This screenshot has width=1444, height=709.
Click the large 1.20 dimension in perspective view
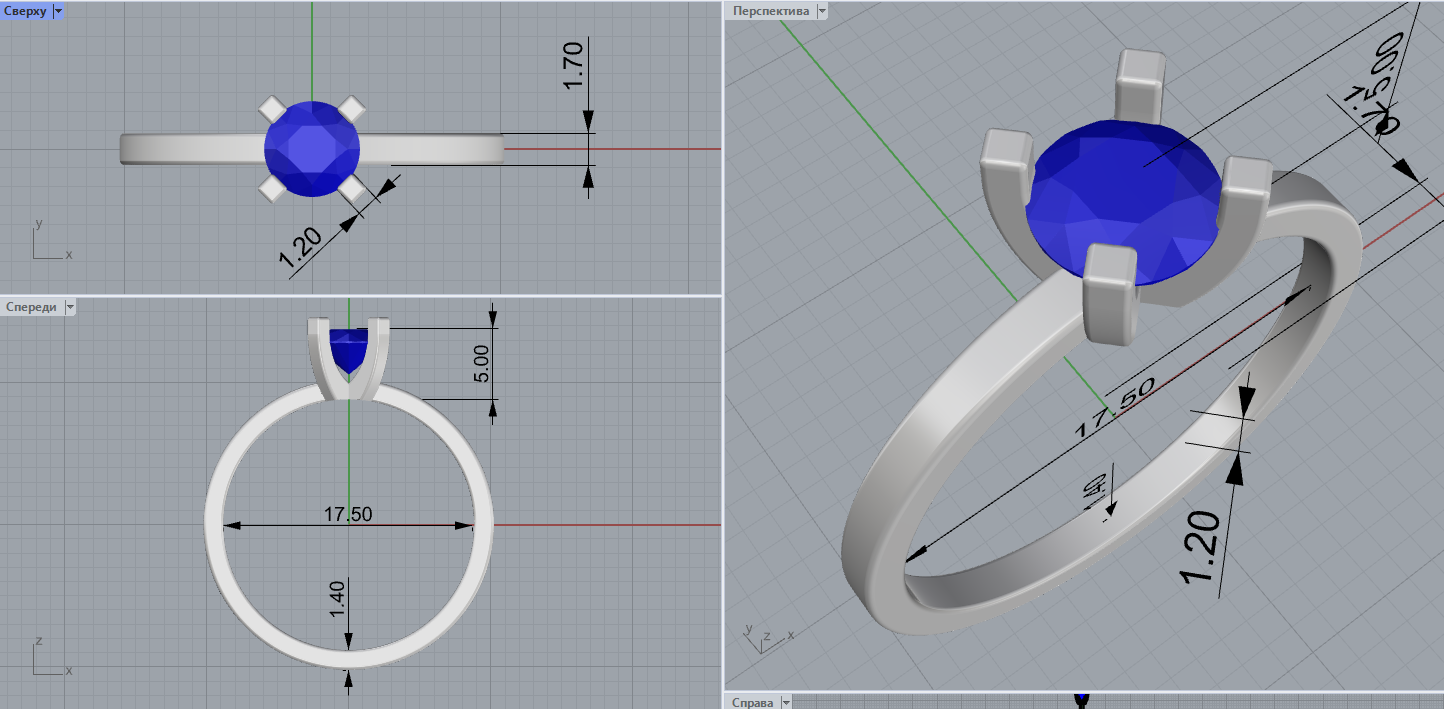coord(1201,548)
